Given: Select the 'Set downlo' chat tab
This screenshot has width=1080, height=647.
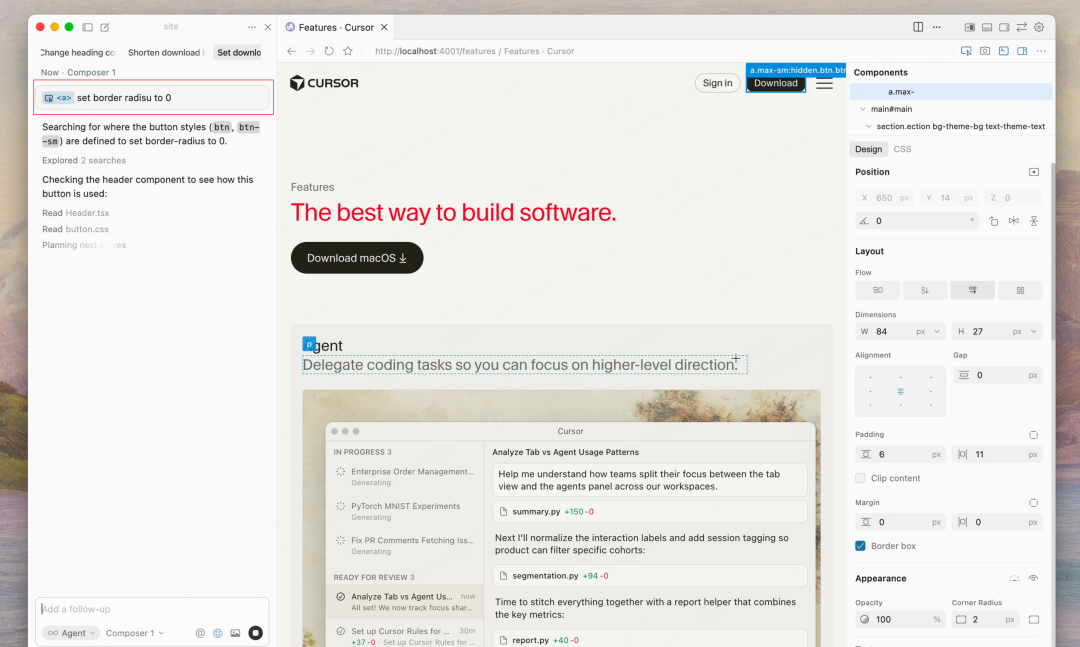Looking at the screenshot, I should pyautogui.click(x=239, y=52).
